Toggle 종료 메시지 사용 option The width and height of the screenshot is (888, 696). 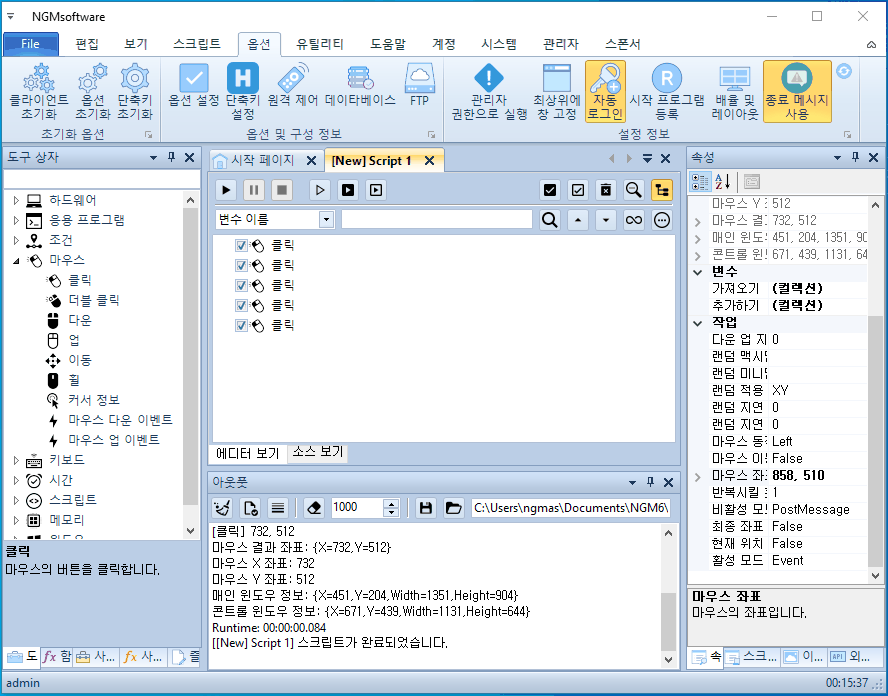coord(797,91)
